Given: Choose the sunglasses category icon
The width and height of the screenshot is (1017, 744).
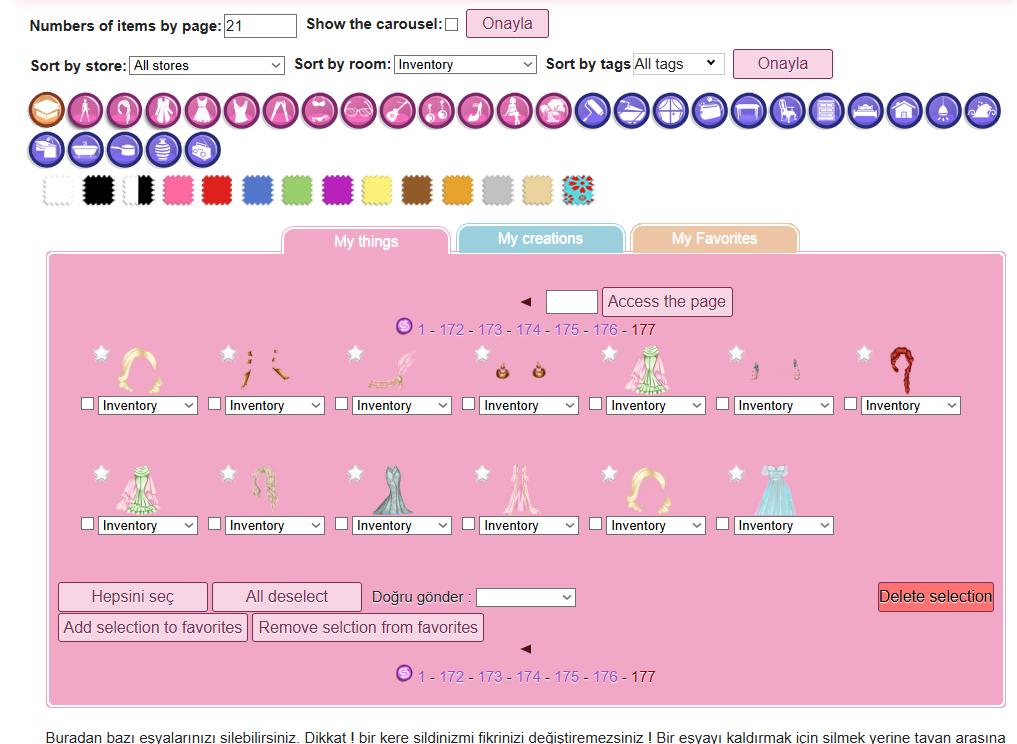Looking at the screenshot, I should coord(359,110).
